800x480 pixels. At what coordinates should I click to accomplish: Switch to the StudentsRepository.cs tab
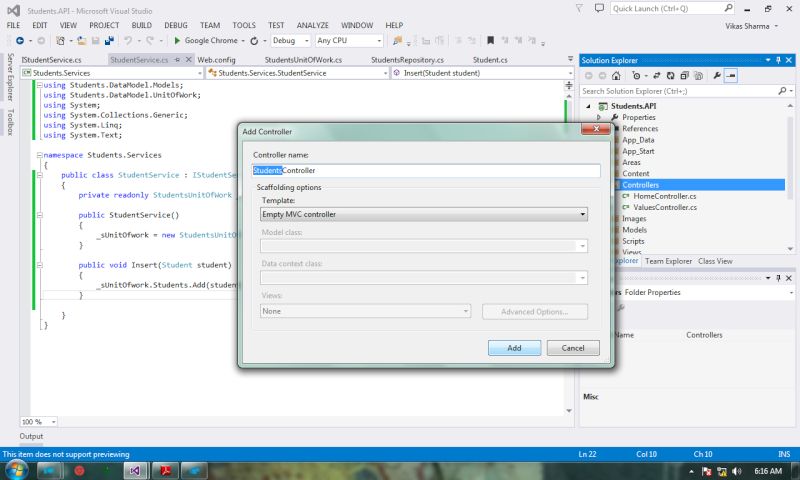coord(407,60)
